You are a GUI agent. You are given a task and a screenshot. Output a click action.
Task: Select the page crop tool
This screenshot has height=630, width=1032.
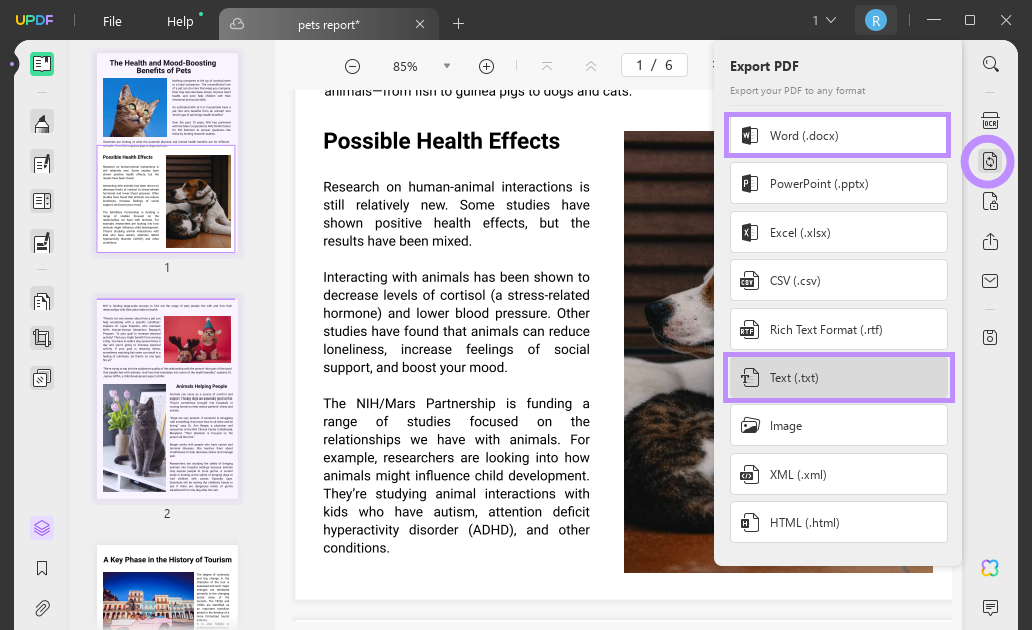point(41,337)
